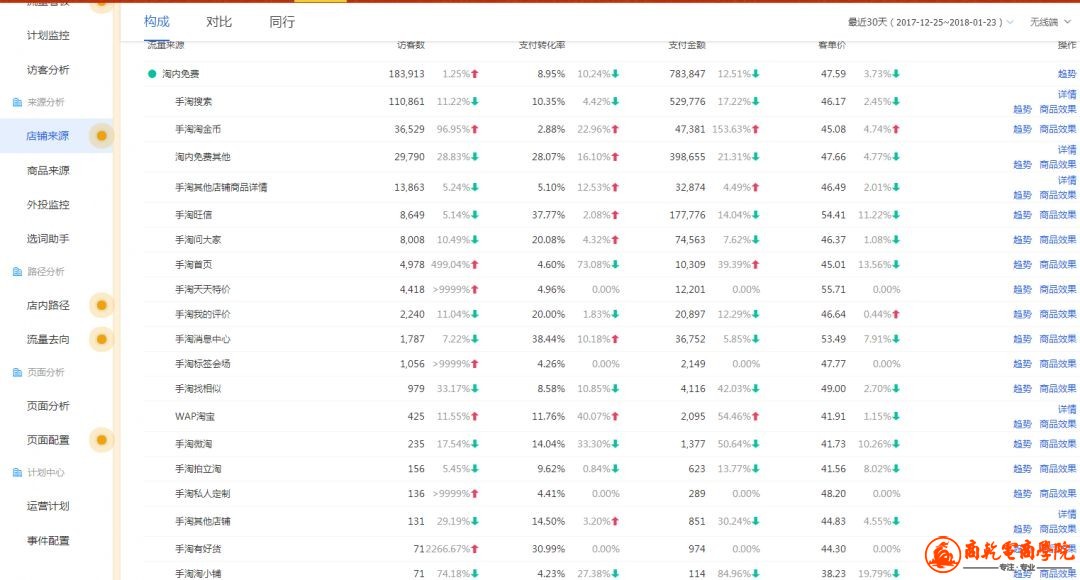Screen dimensions: 1080x580
Task: Go to 商品来源 in the sidebar
Action: (48, 170)
